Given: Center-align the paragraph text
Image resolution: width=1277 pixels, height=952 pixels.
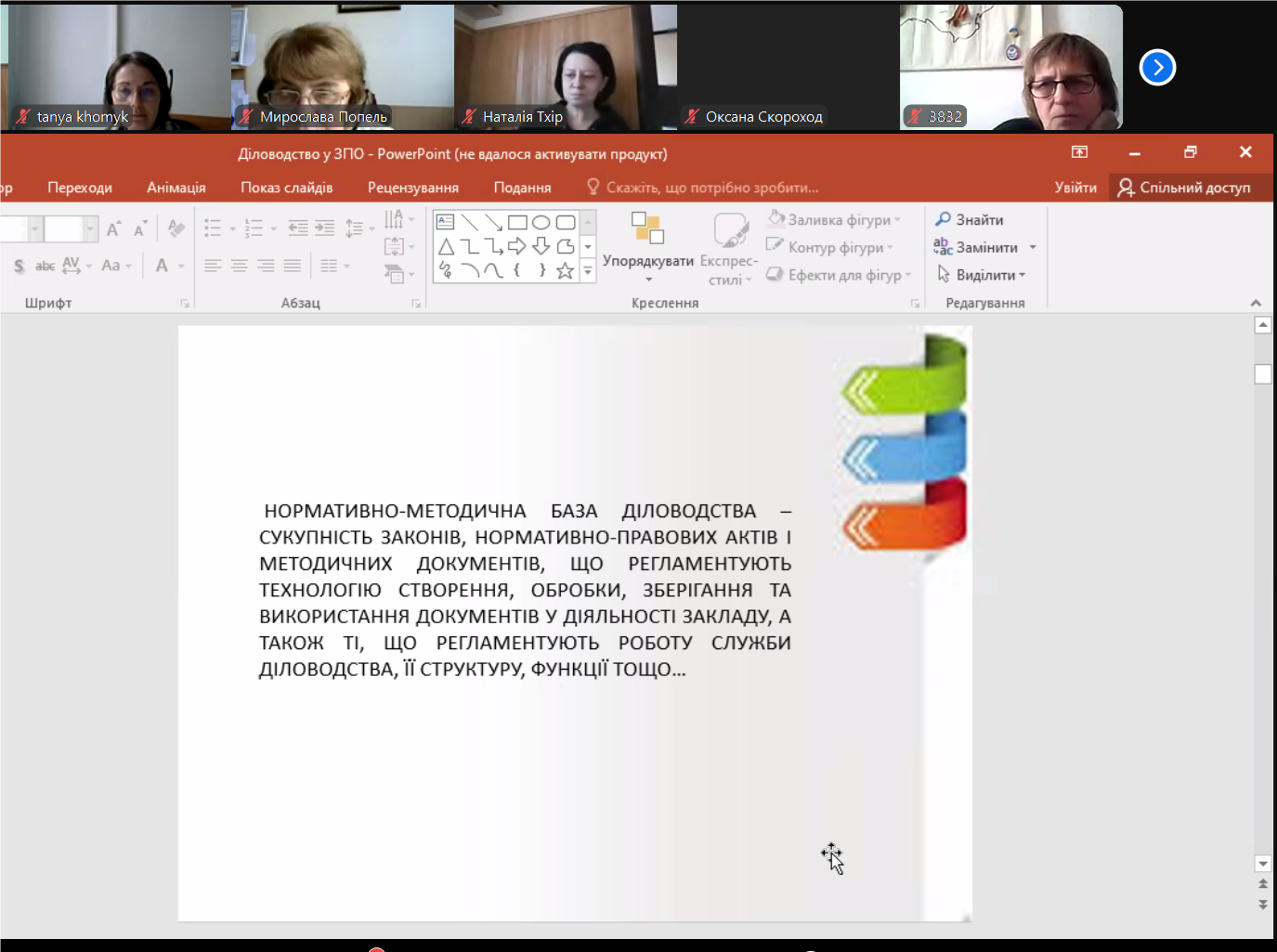Looking at the screenshot, I should coord(239,267).
